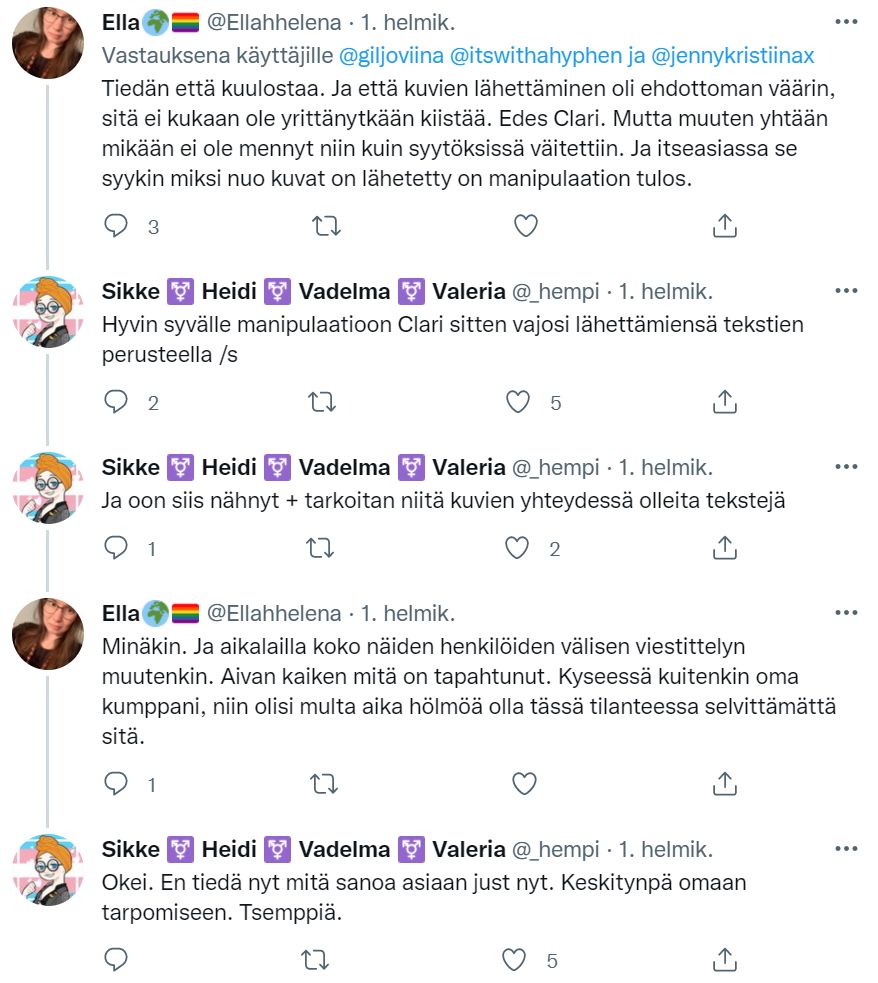The height and width of the screenshot is (983, 878).
Task: Open more menu on 'Hyvin syvälle' tweet
Action: 846,291
